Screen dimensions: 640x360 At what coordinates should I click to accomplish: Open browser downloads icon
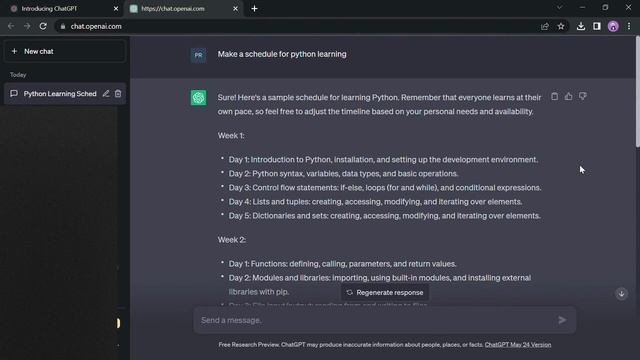coord(581,27)
